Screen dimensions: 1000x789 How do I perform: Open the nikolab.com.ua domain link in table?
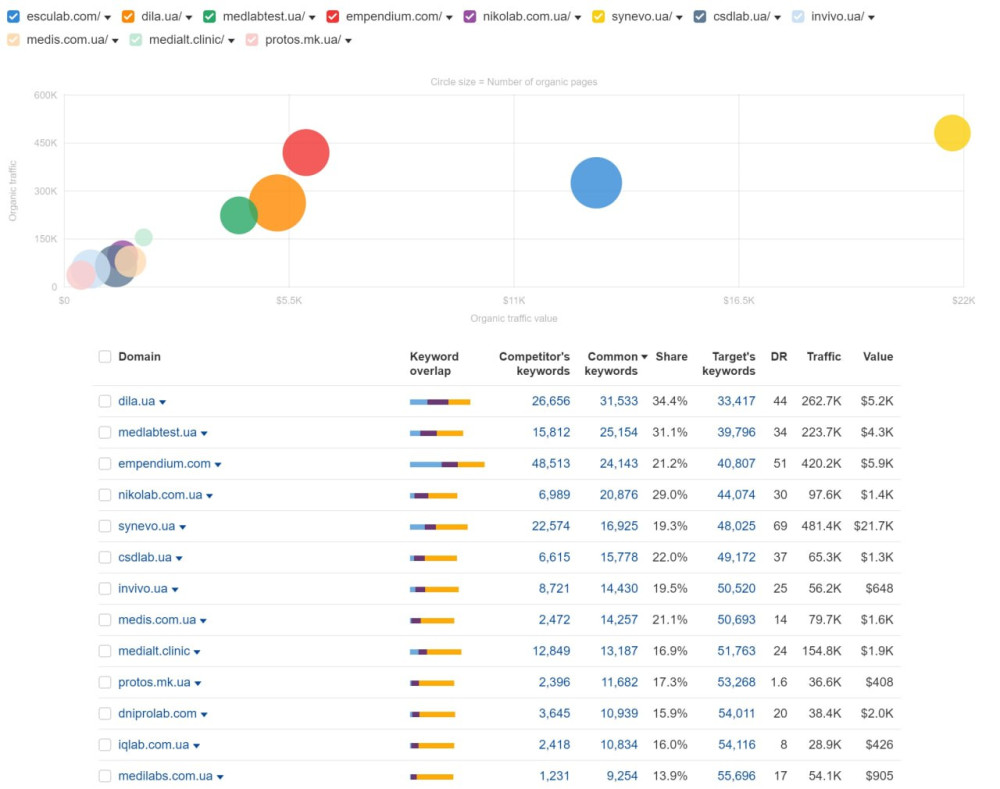tap(160, 495)
